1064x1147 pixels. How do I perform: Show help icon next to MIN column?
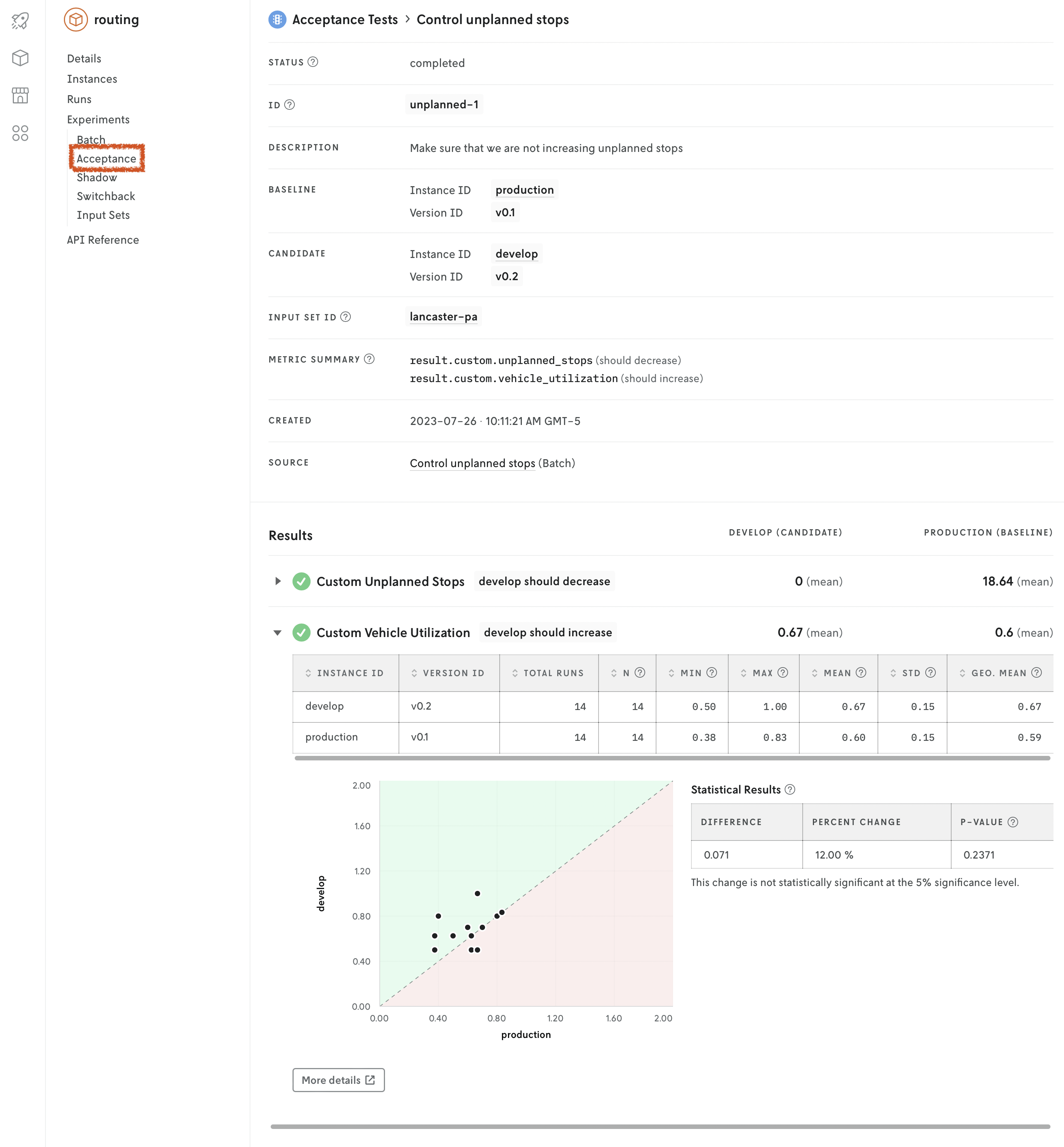(x=712, y=672)
